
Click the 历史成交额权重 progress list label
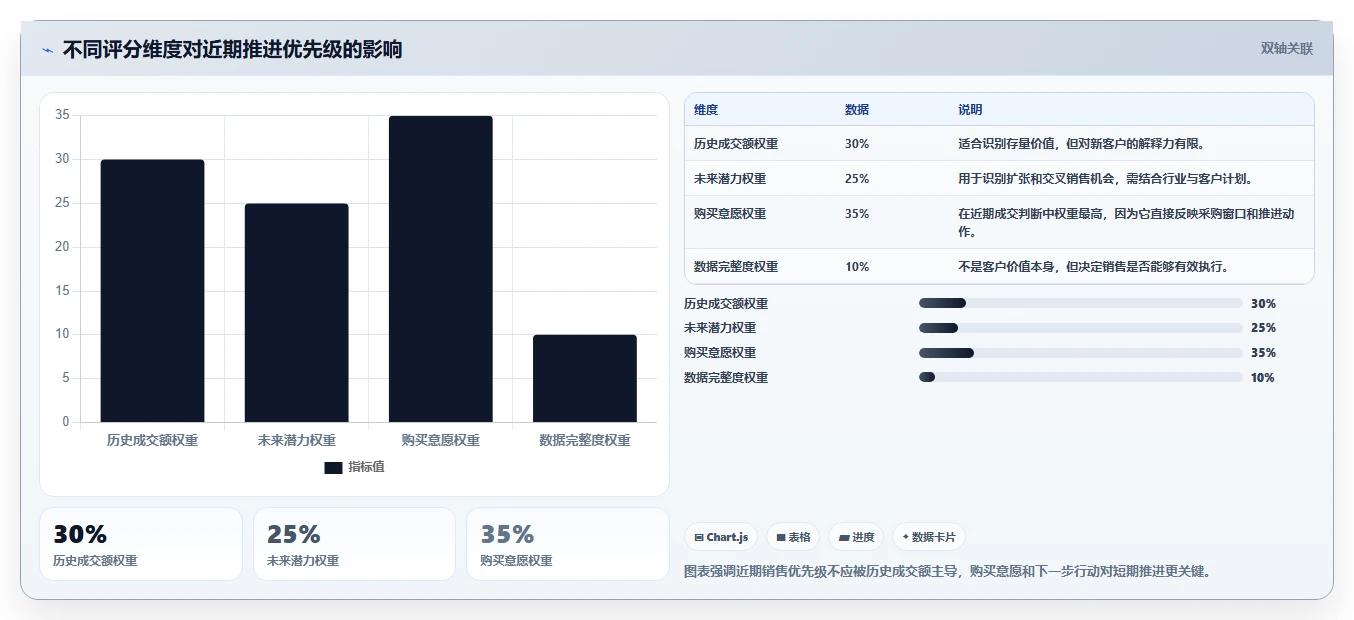pyautogui.click(x=726, y=304)
